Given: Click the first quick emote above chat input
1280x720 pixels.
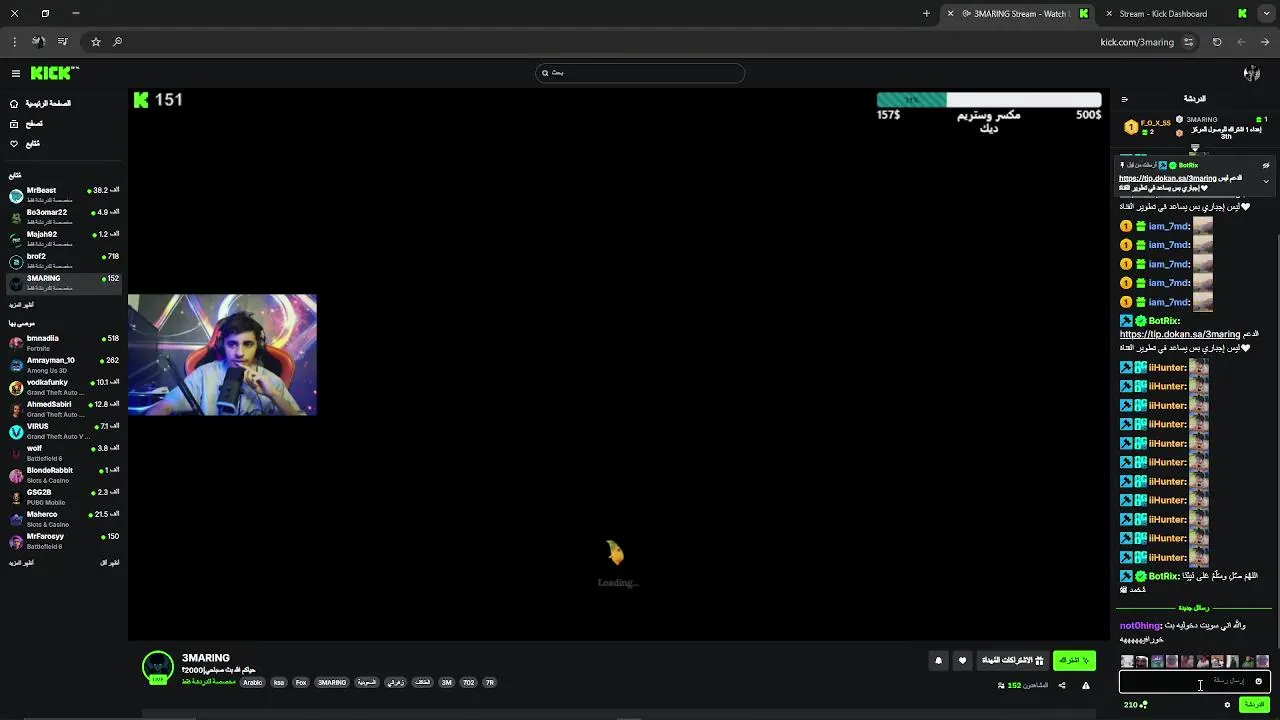Looking at the screenshot, I should pos(1127,662).
